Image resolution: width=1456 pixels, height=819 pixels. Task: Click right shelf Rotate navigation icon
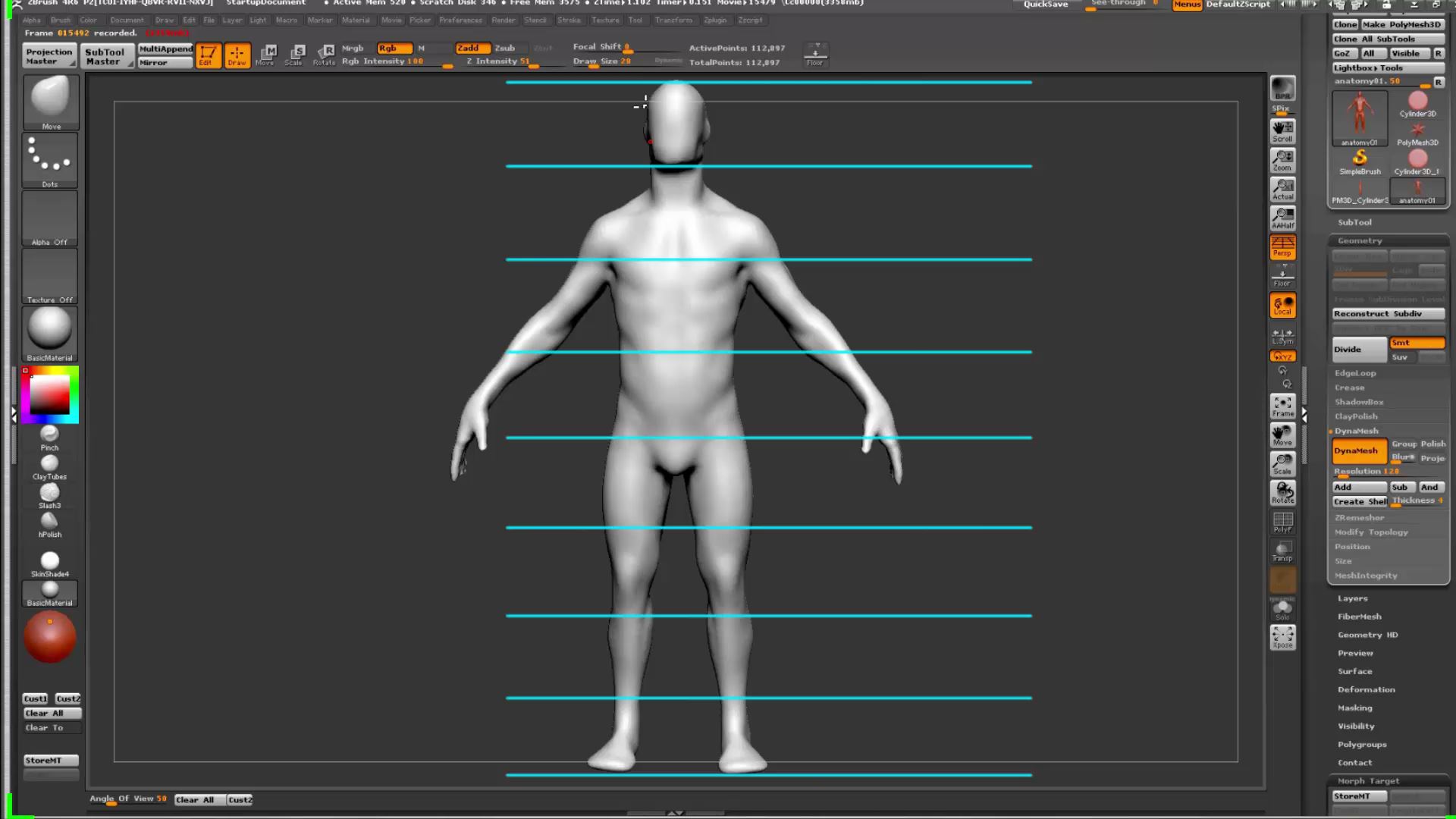tap(1282, 493)
